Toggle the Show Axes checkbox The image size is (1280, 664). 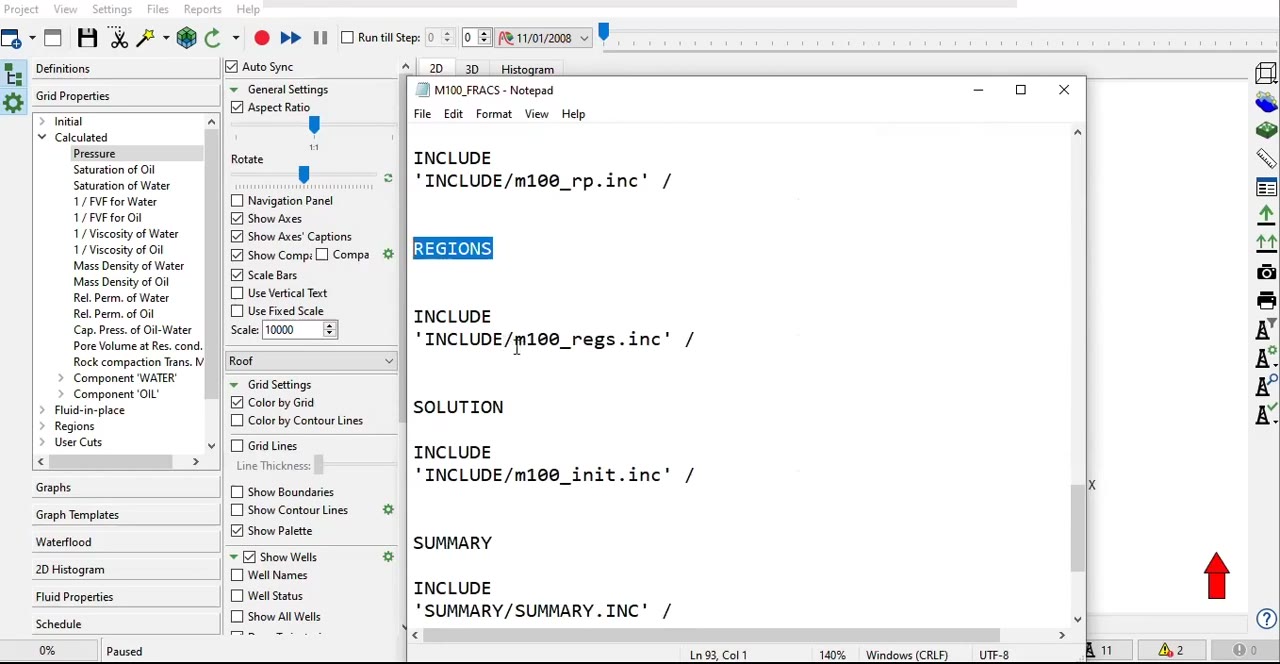click(237, 219)
